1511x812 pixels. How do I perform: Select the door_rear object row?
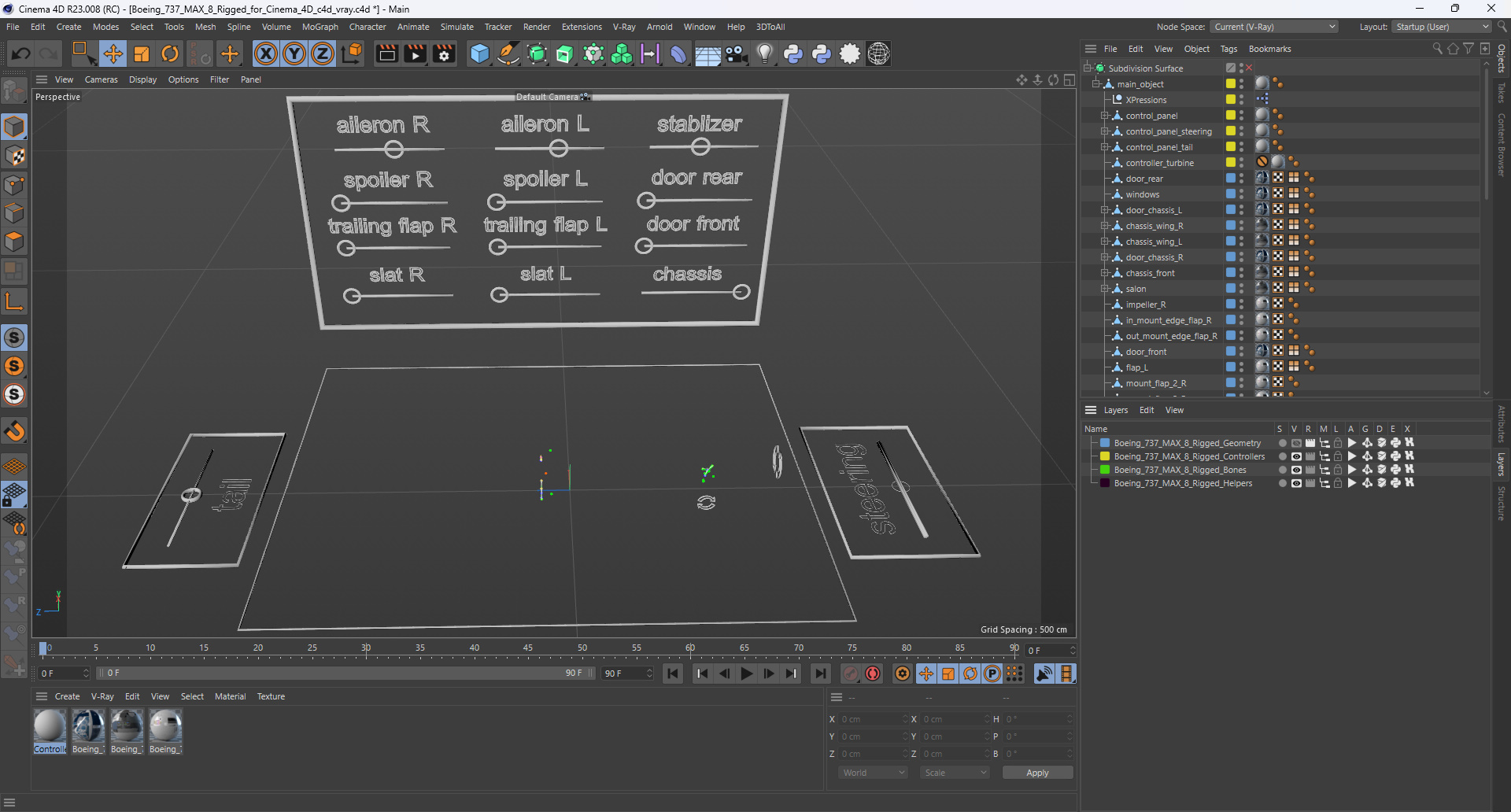coord(1143,179)
